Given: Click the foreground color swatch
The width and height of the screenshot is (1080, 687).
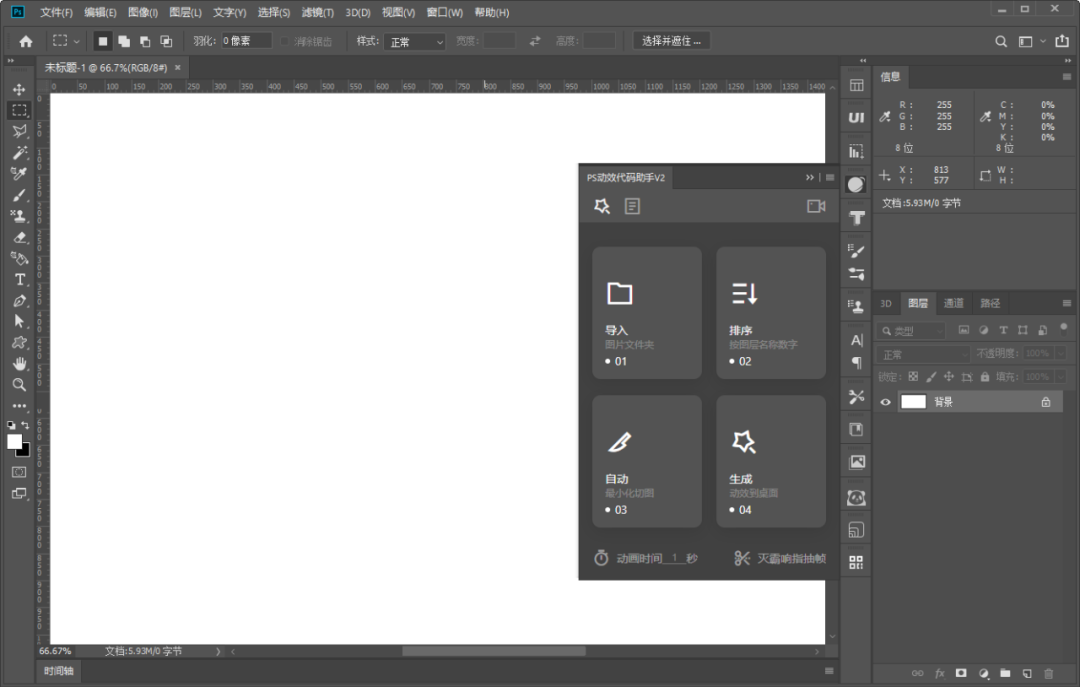Looking at the screenshot, I should 14,441.
